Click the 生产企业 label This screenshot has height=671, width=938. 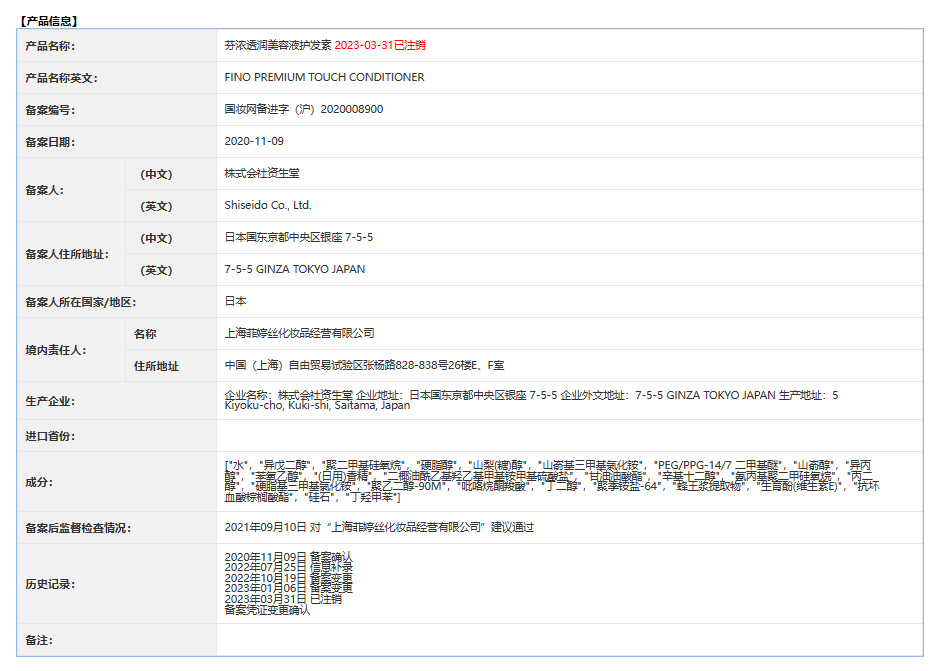pyautogui.click(x=50, y=401)
